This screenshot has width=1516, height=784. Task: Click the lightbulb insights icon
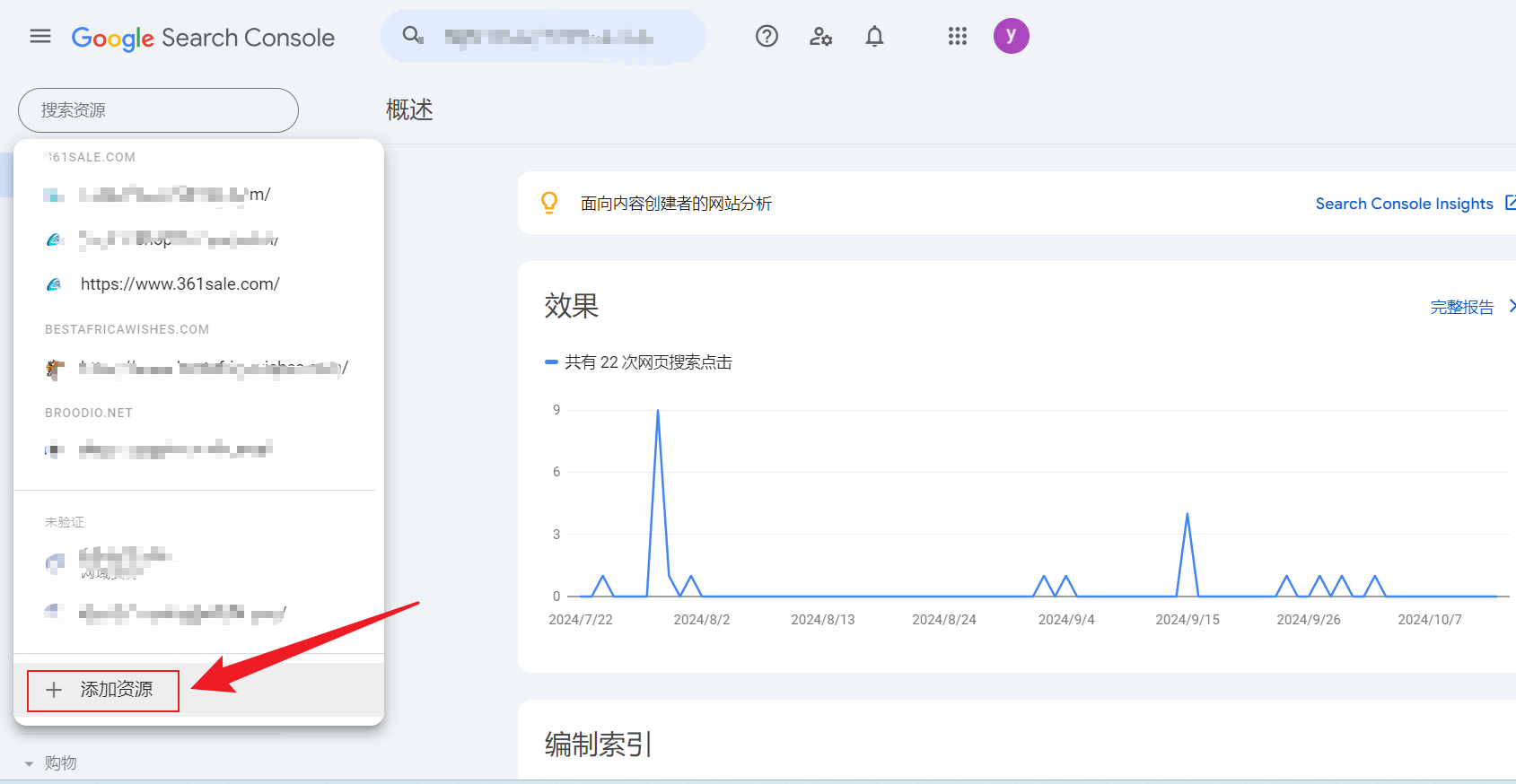pos(549,203)
